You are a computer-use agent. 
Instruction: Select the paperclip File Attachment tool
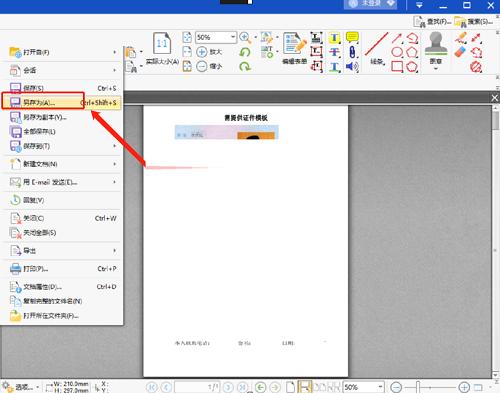click(x=352, y=52)
